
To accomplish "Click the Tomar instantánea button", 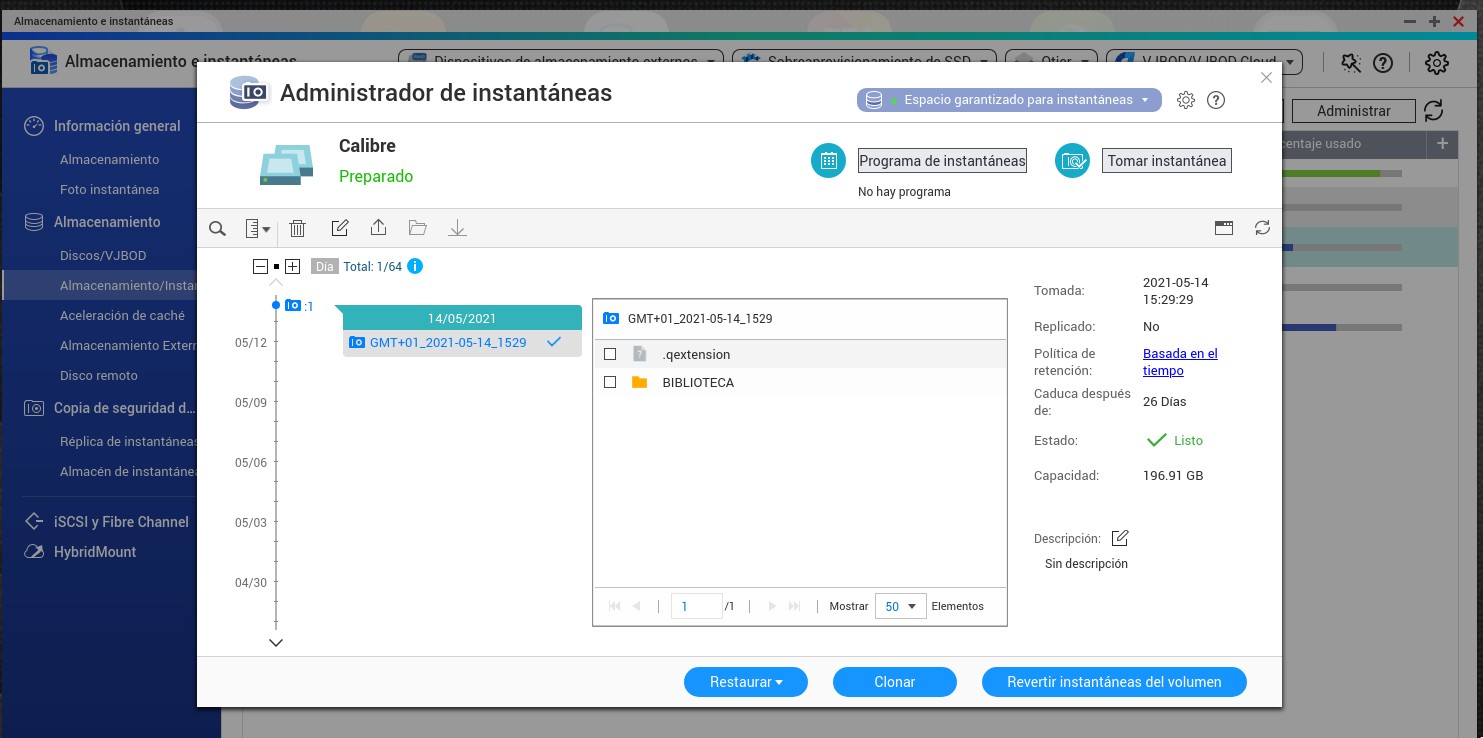I will [1166, 161].
